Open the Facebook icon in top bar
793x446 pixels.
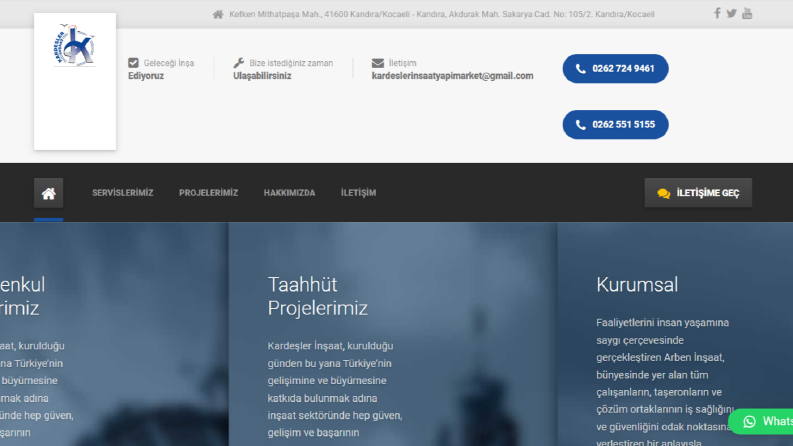click(x=717, y=14)
